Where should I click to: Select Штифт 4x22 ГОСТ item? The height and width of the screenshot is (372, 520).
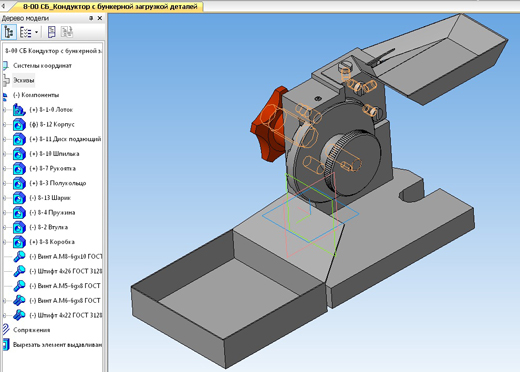click(66, 315)
